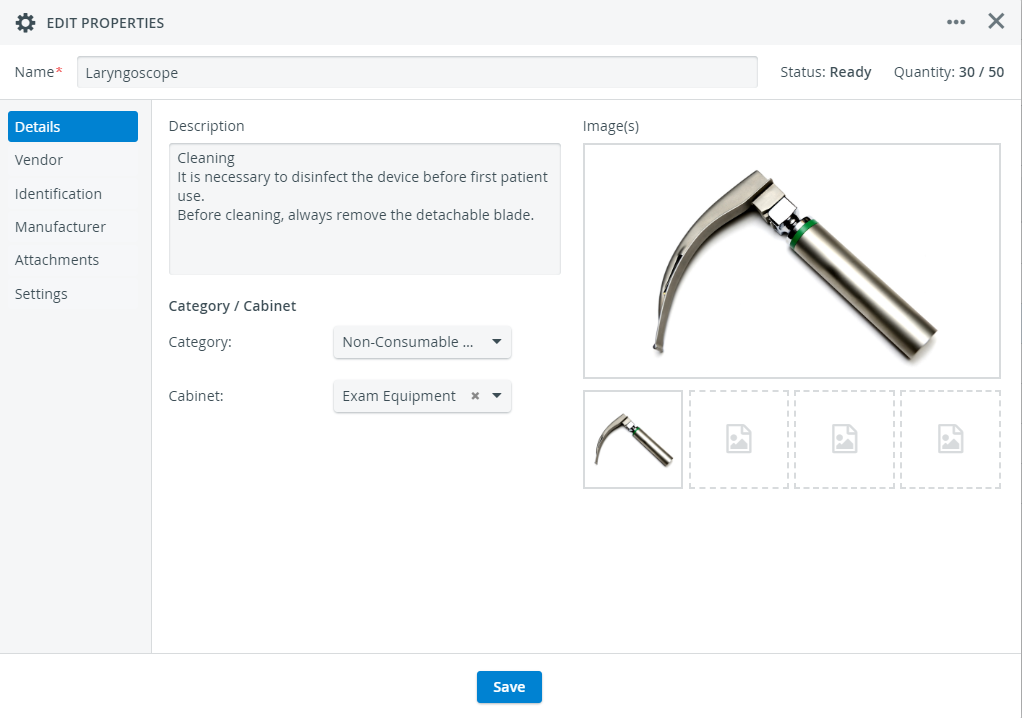Expand the Cabinet dropdown arrow
This screenshot has height=718, width=1022.
tap(497, 396)
